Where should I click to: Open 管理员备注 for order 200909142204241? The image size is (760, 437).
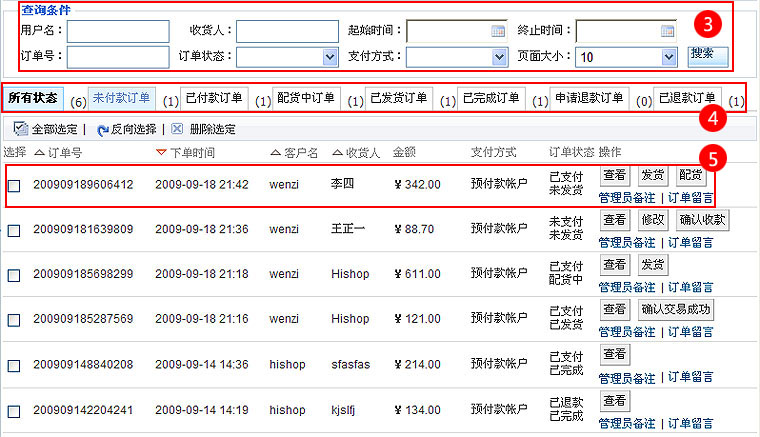coord(627,424)
